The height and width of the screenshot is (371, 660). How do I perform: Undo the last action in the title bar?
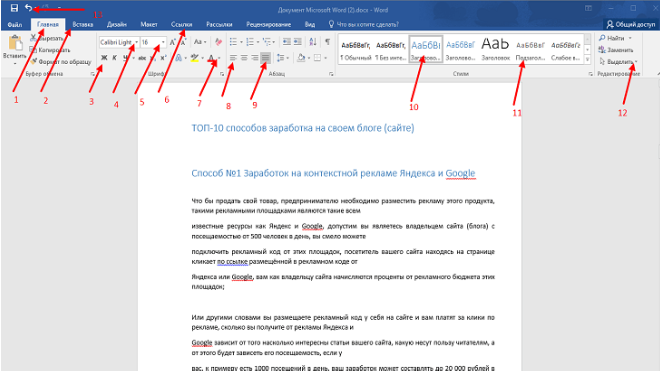29,8
